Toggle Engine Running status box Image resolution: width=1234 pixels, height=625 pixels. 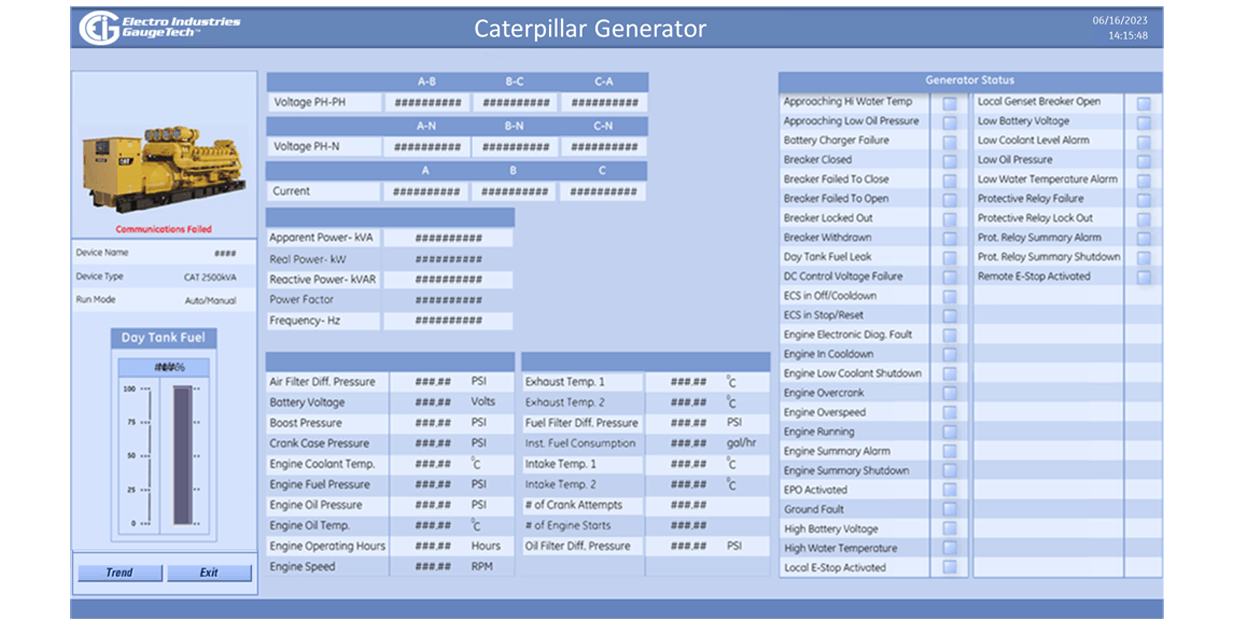click(x=949, y=432)
